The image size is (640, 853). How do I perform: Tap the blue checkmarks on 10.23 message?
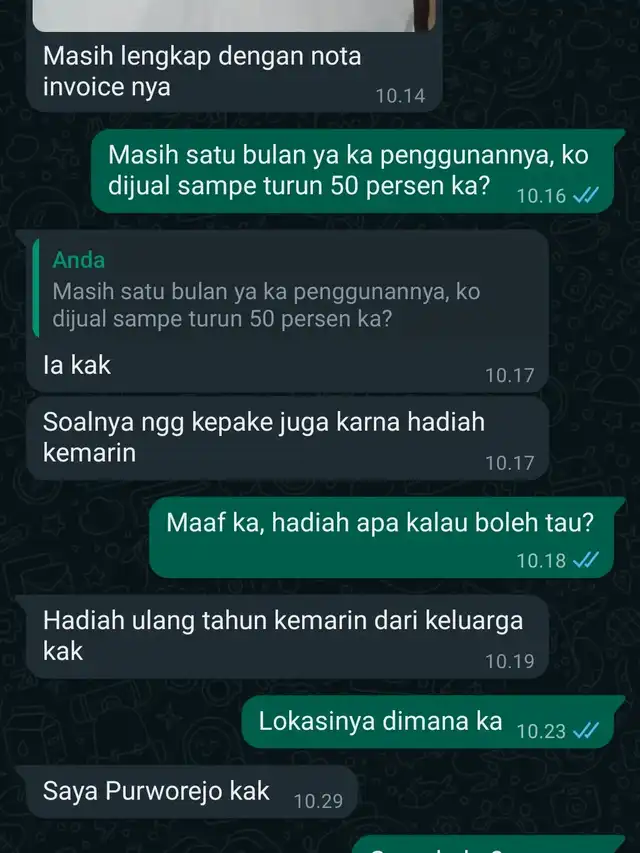click(586, 730)
